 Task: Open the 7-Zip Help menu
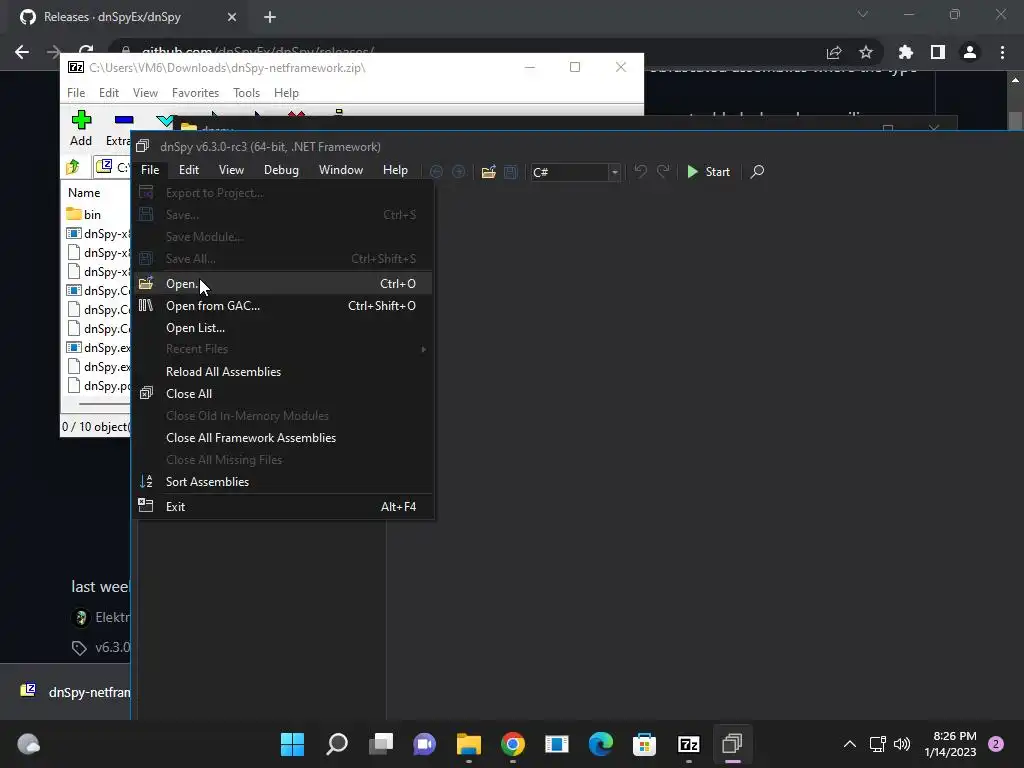286,93
